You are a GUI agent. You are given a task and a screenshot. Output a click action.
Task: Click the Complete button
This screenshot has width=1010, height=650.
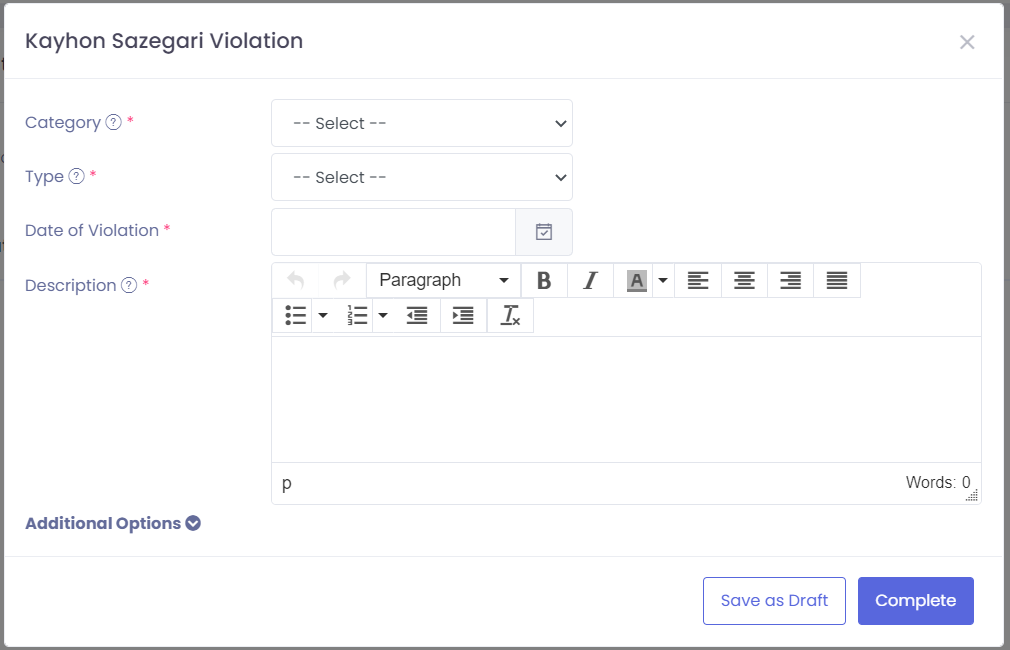tap(915, 600)
